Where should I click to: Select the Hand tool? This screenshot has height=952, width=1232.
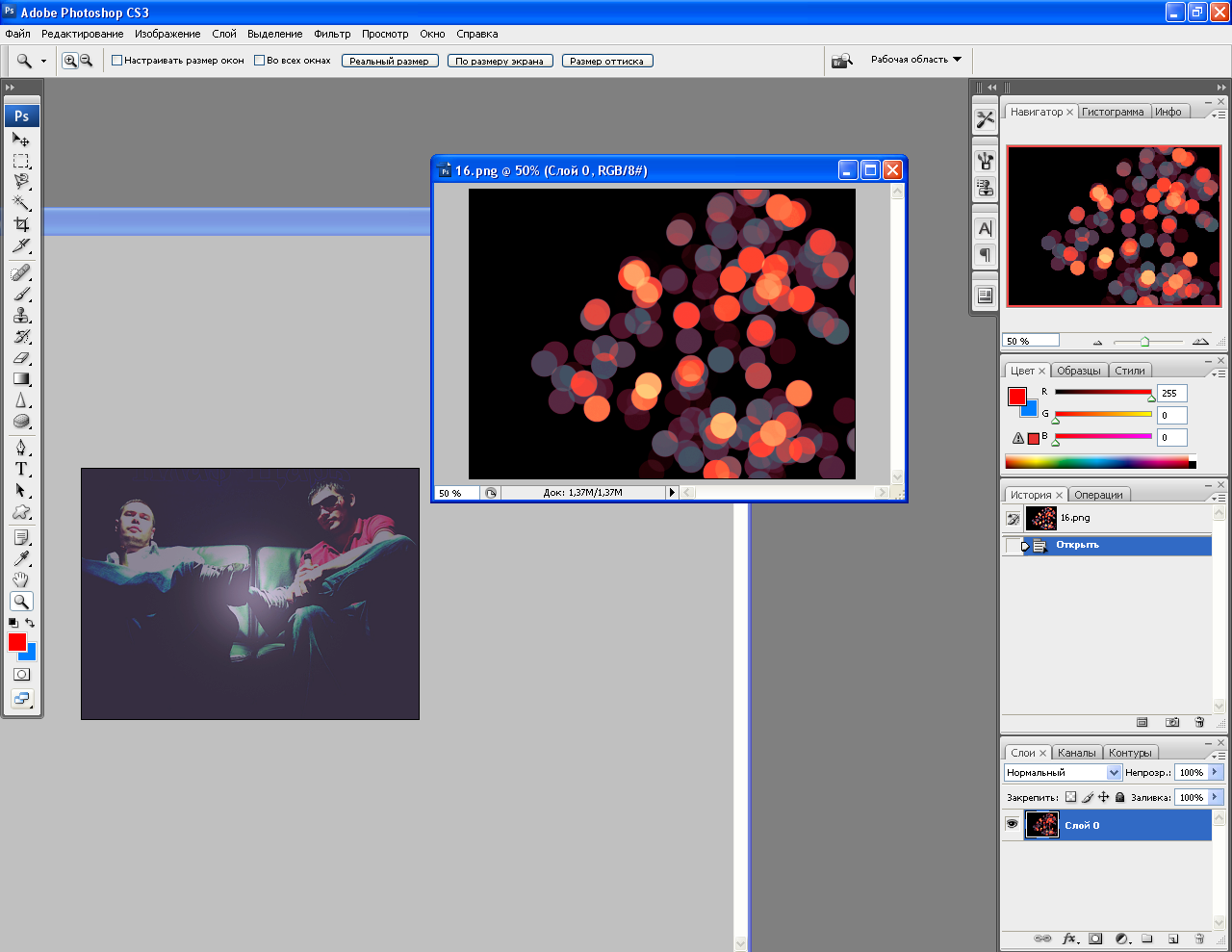coord(21,579)
